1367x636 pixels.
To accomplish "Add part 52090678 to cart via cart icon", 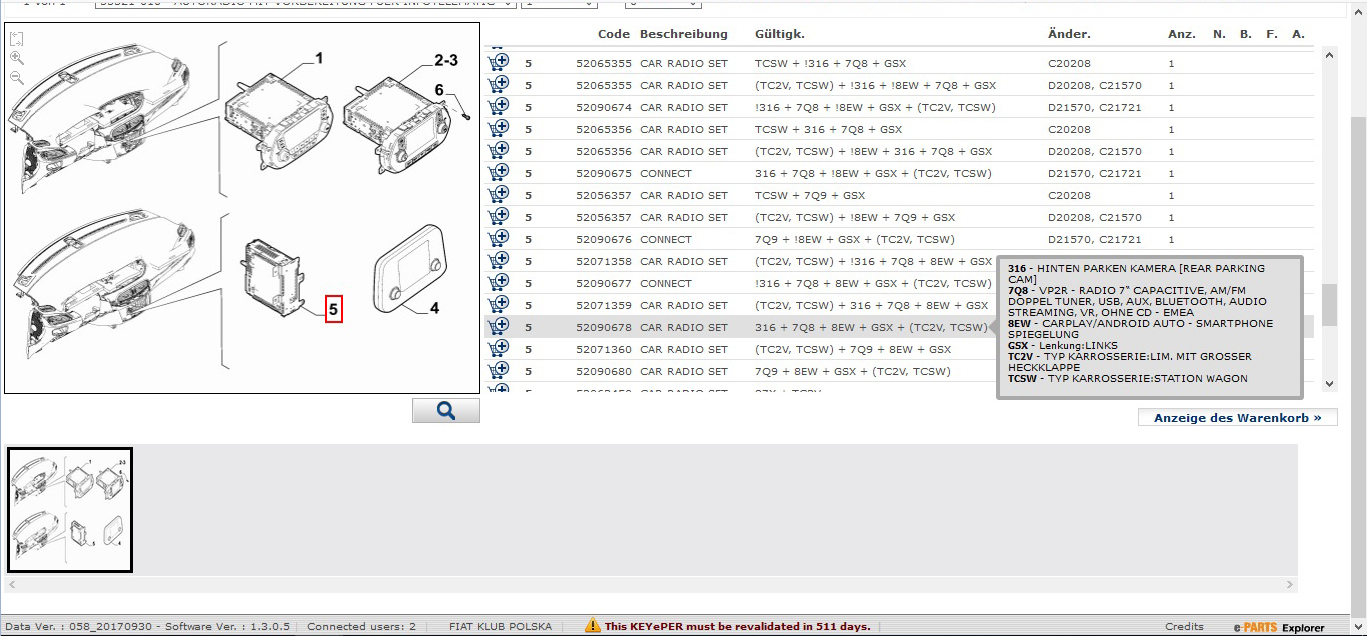I will coord(498,326).
